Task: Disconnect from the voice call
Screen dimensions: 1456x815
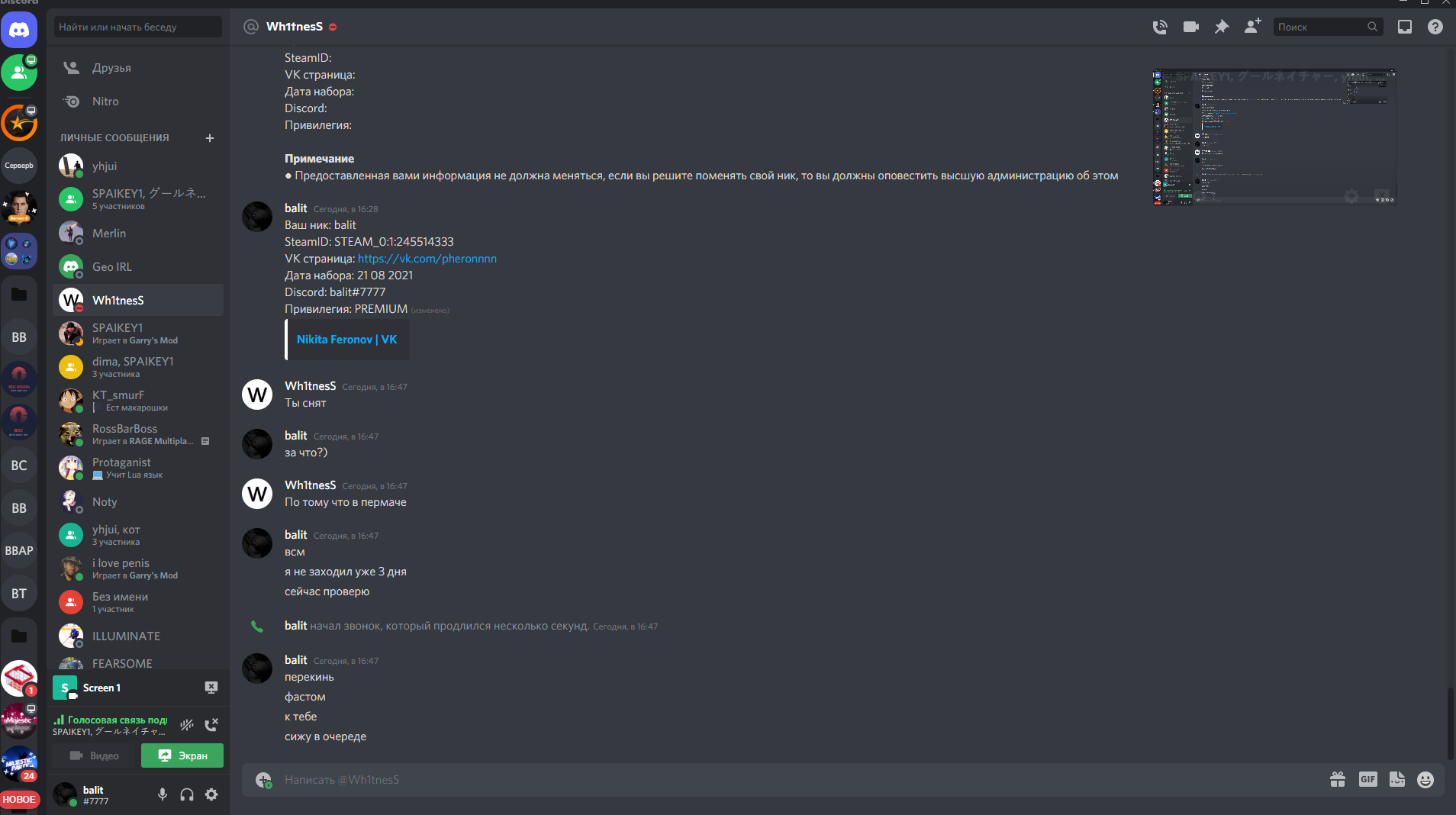Action: point(211,725)
